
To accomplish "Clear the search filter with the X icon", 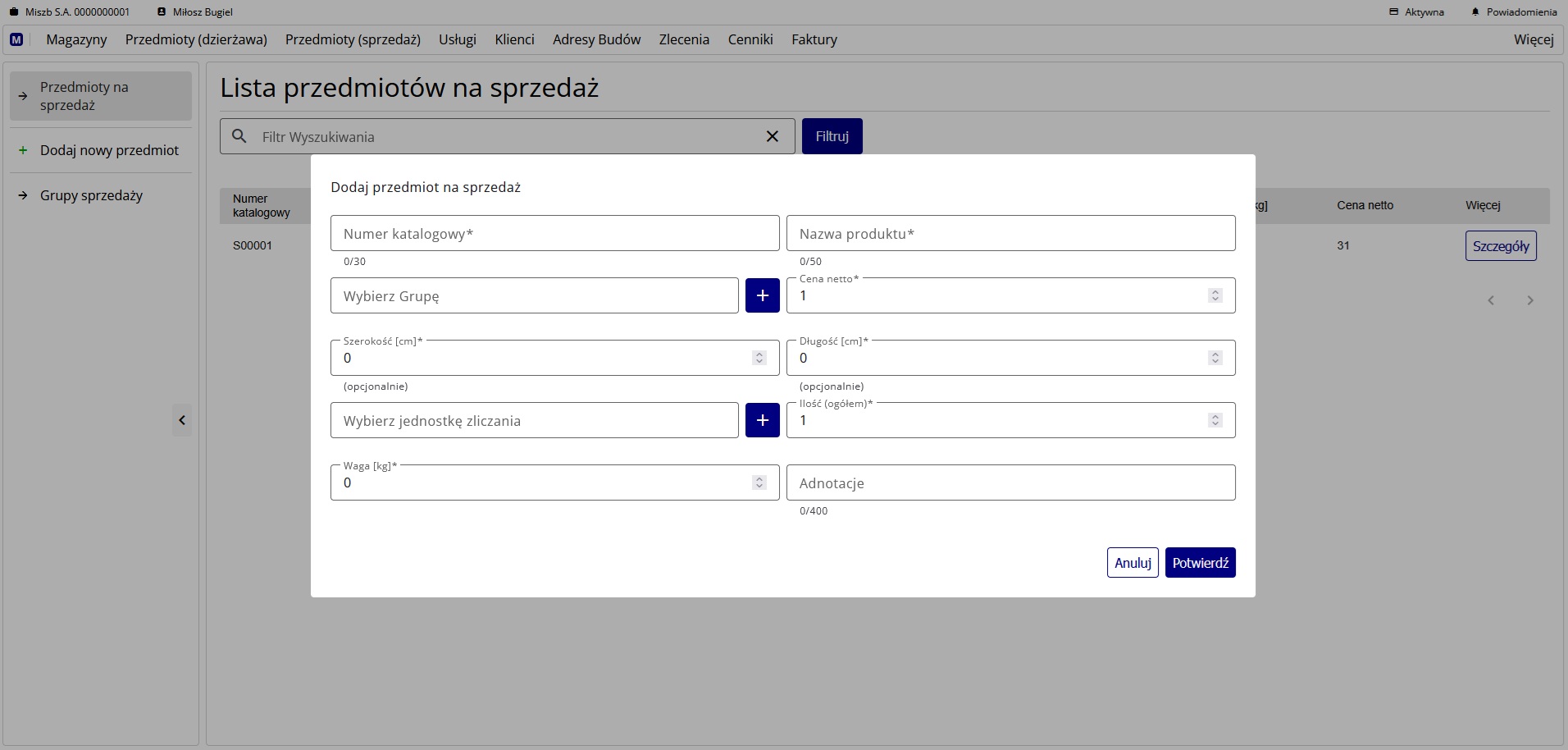I will tap(773, 136).
